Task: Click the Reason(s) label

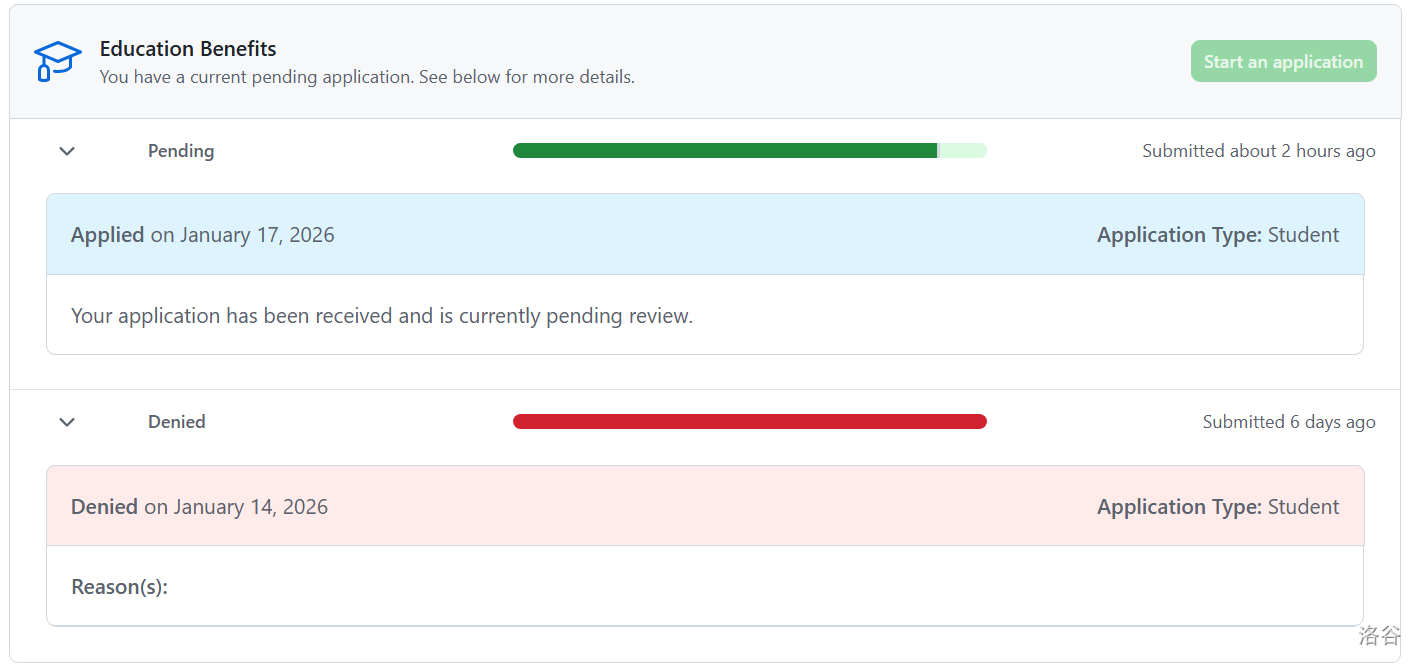Action: (x=119, y=587)
